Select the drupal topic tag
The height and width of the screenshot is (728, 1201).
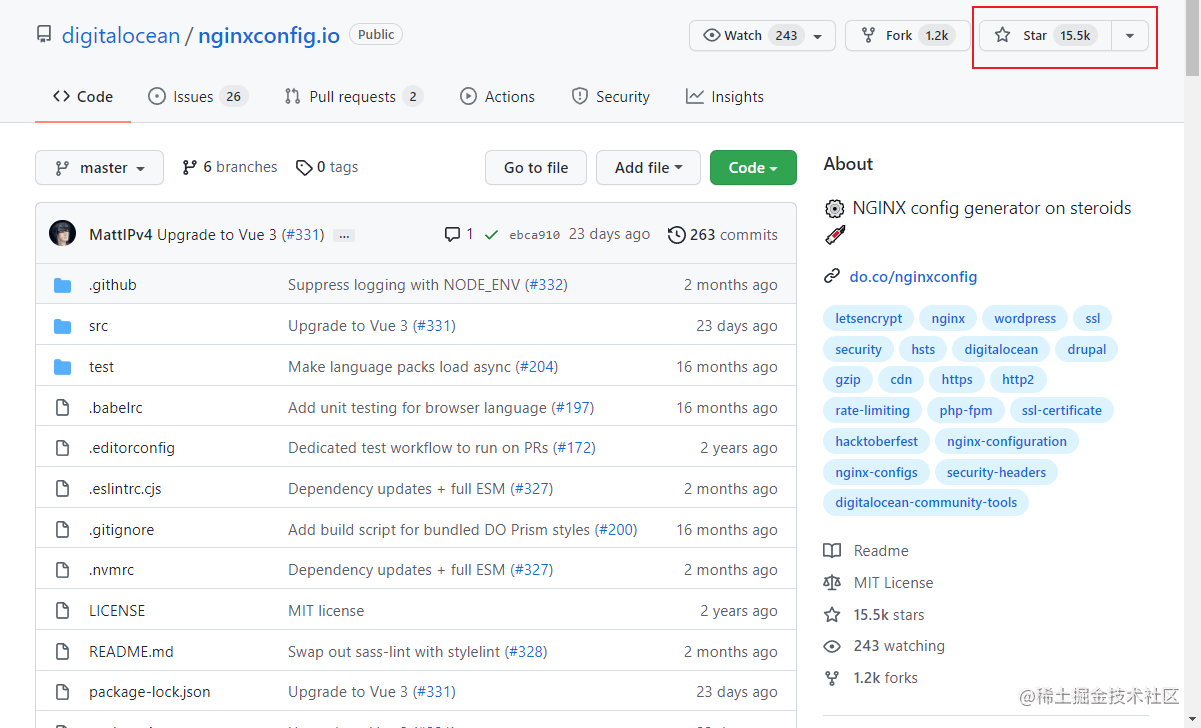pyautogui.click(x=1087, y=350)
